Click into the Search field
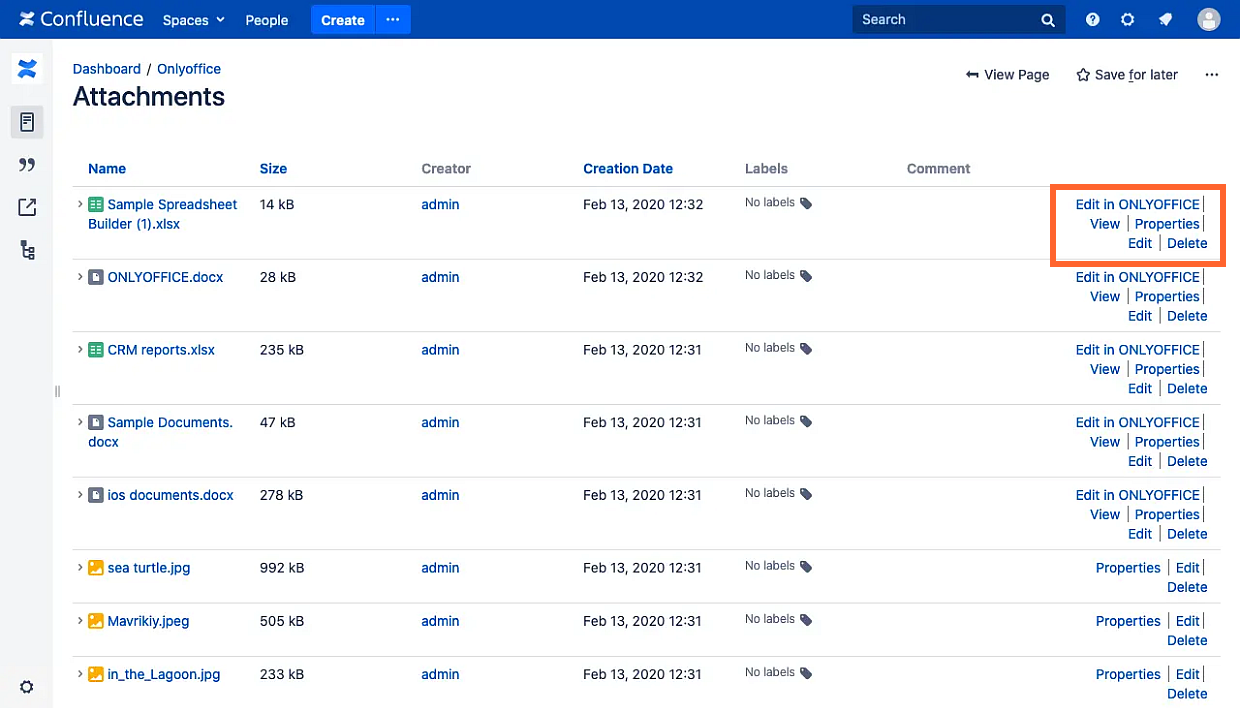Image resolution: width=1240 pixels, height=708 pixels. pos(945,20)
